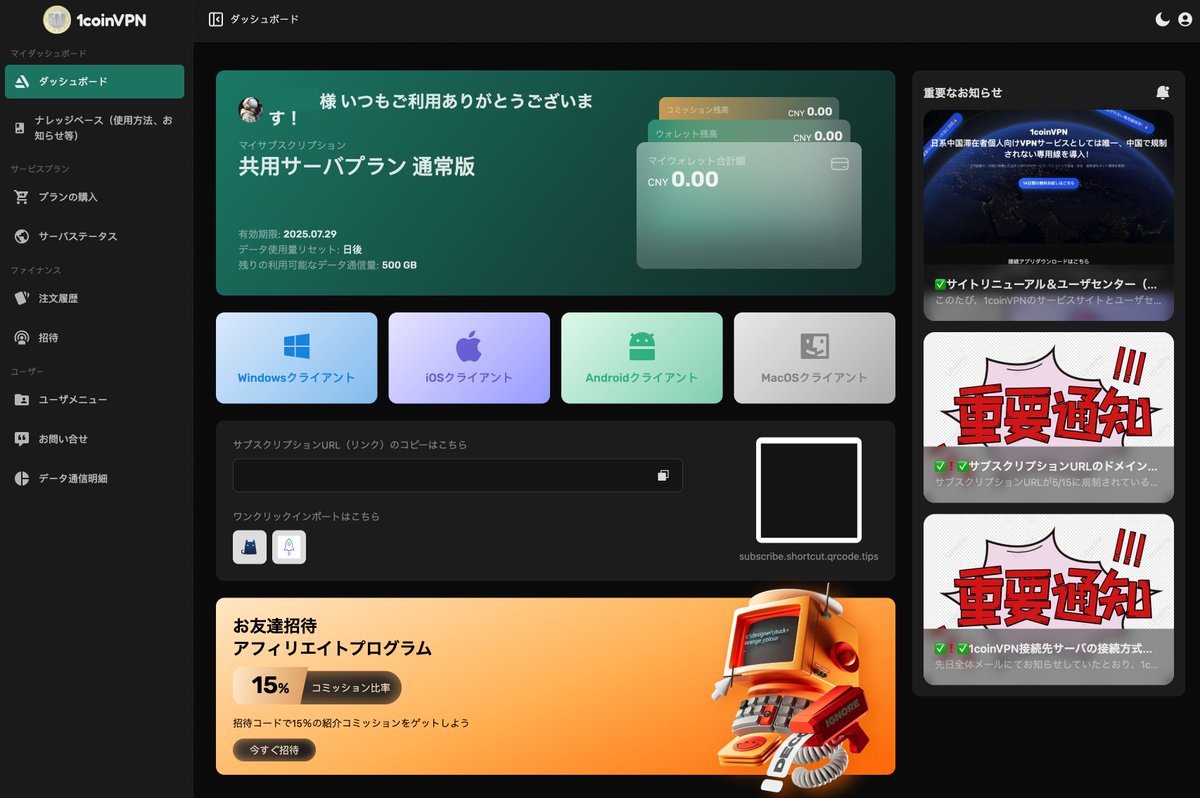Image resolution: width=1200 pixels, height=798 pixels.
Task: Click the マイウォレット合計額 wallet card
Action: [749, 206]
